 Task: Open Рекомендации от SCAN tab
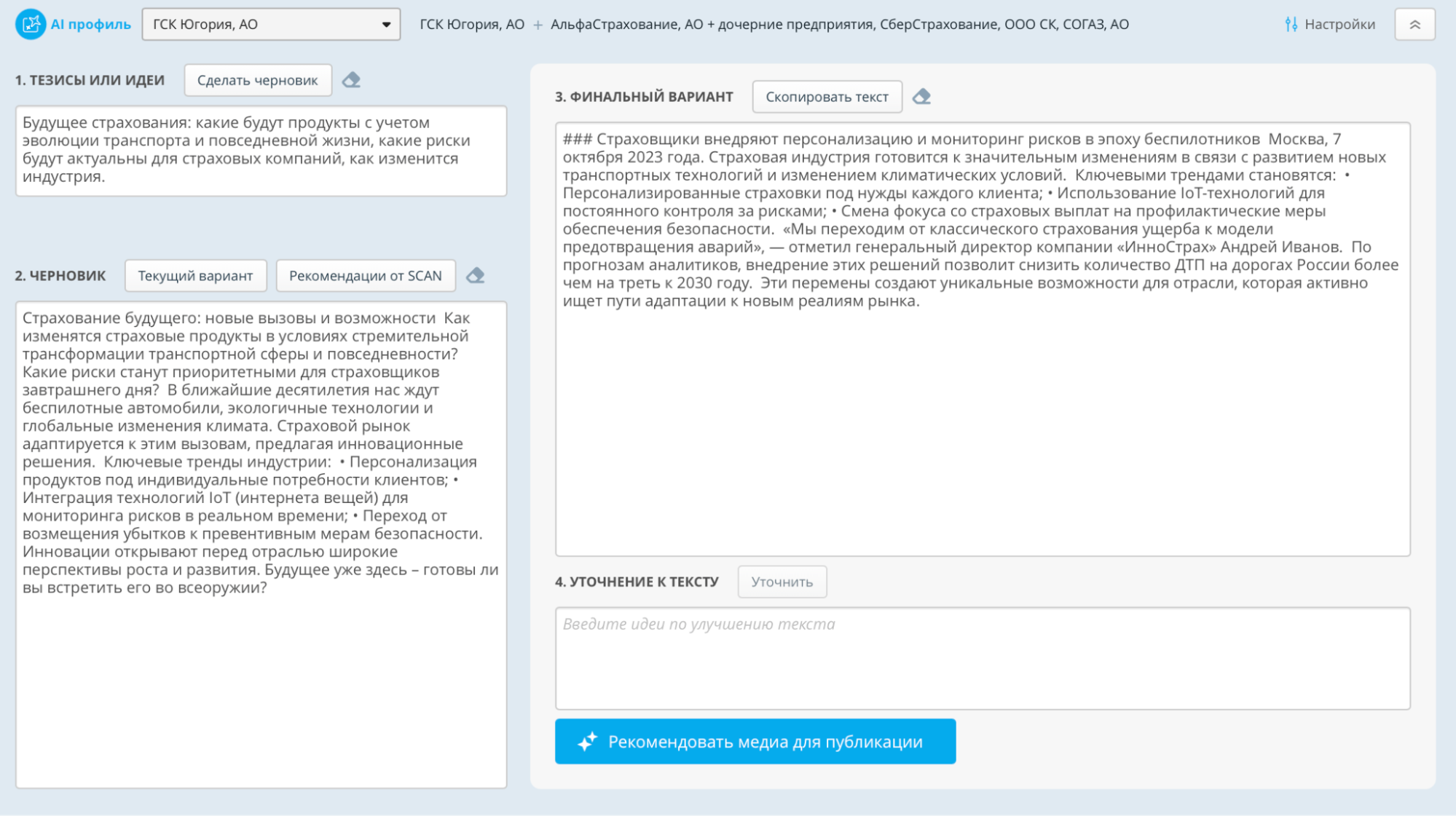point(365,275)
